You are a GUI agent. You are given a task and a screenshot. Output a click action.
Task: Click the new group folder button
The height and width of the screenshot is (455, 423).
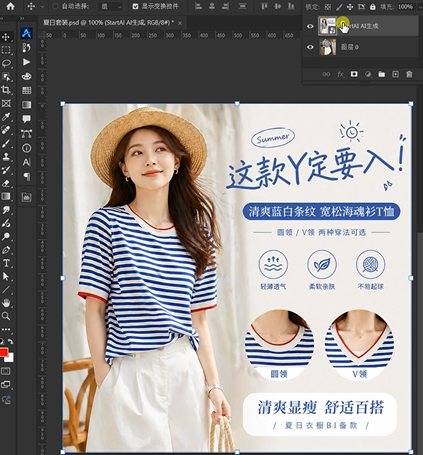pos(382,74)
